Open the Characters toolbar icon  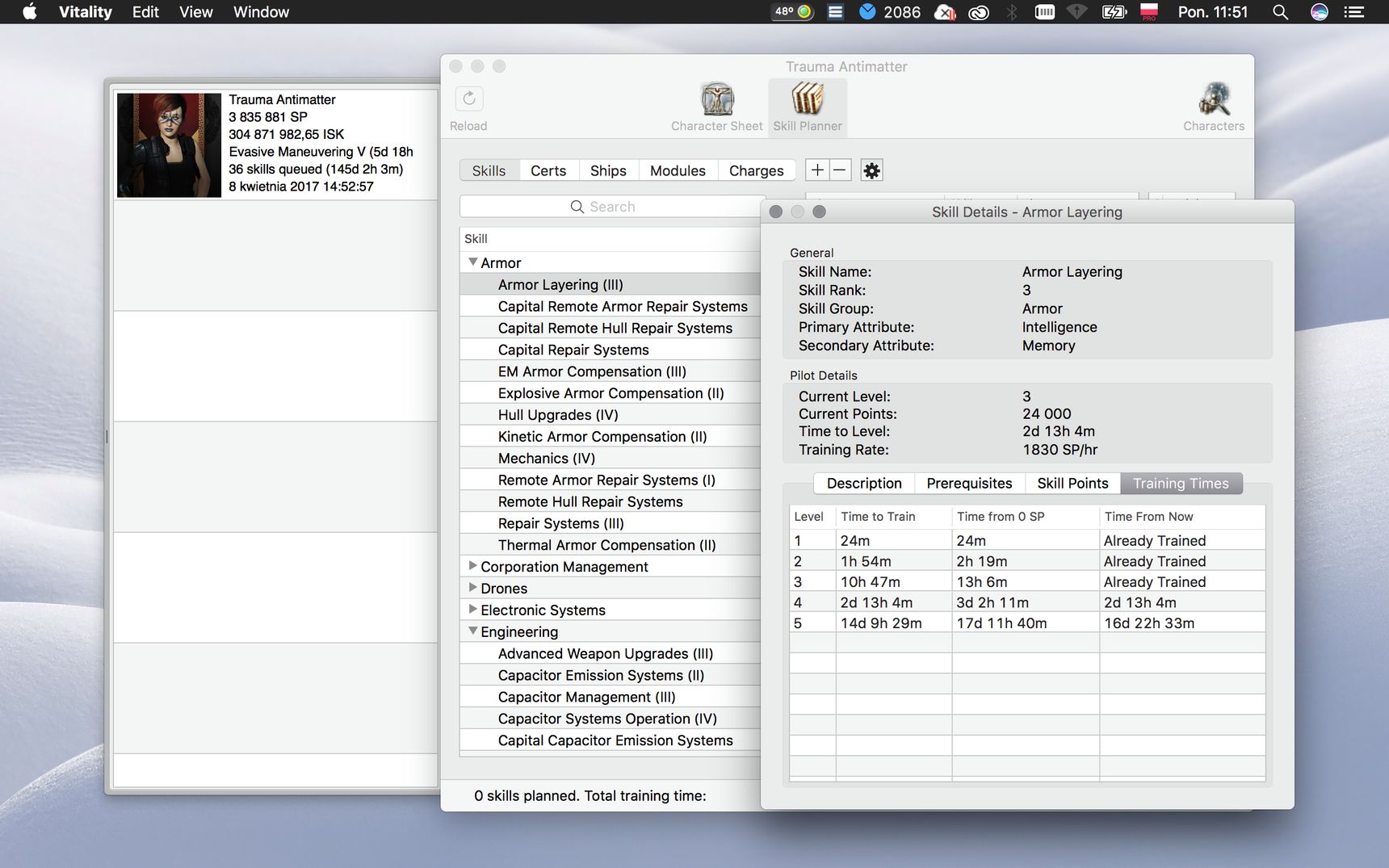[1214, 107]
